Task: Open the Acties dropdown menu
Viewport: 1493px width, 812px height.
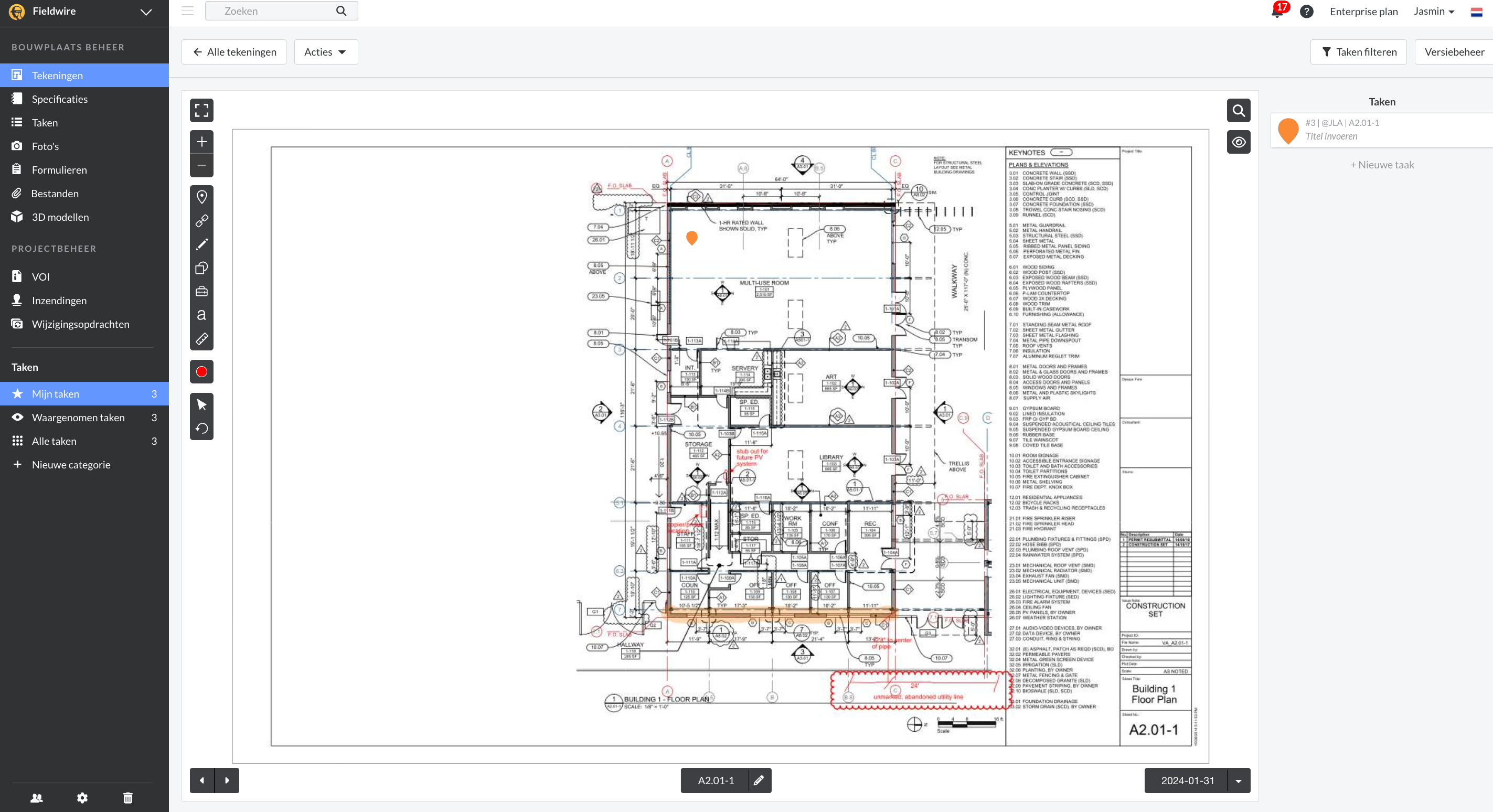Action: 326,51
